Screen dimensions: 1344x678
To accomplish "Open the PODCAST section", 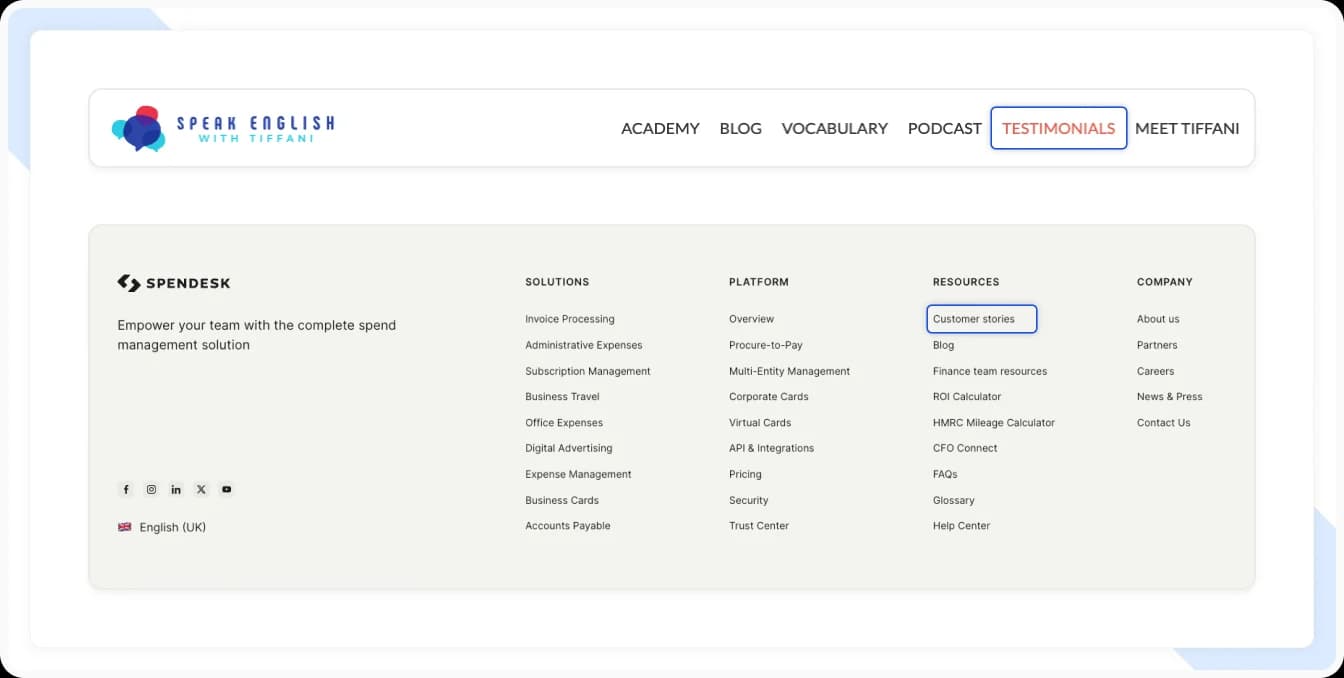I will tap(944, 128).
